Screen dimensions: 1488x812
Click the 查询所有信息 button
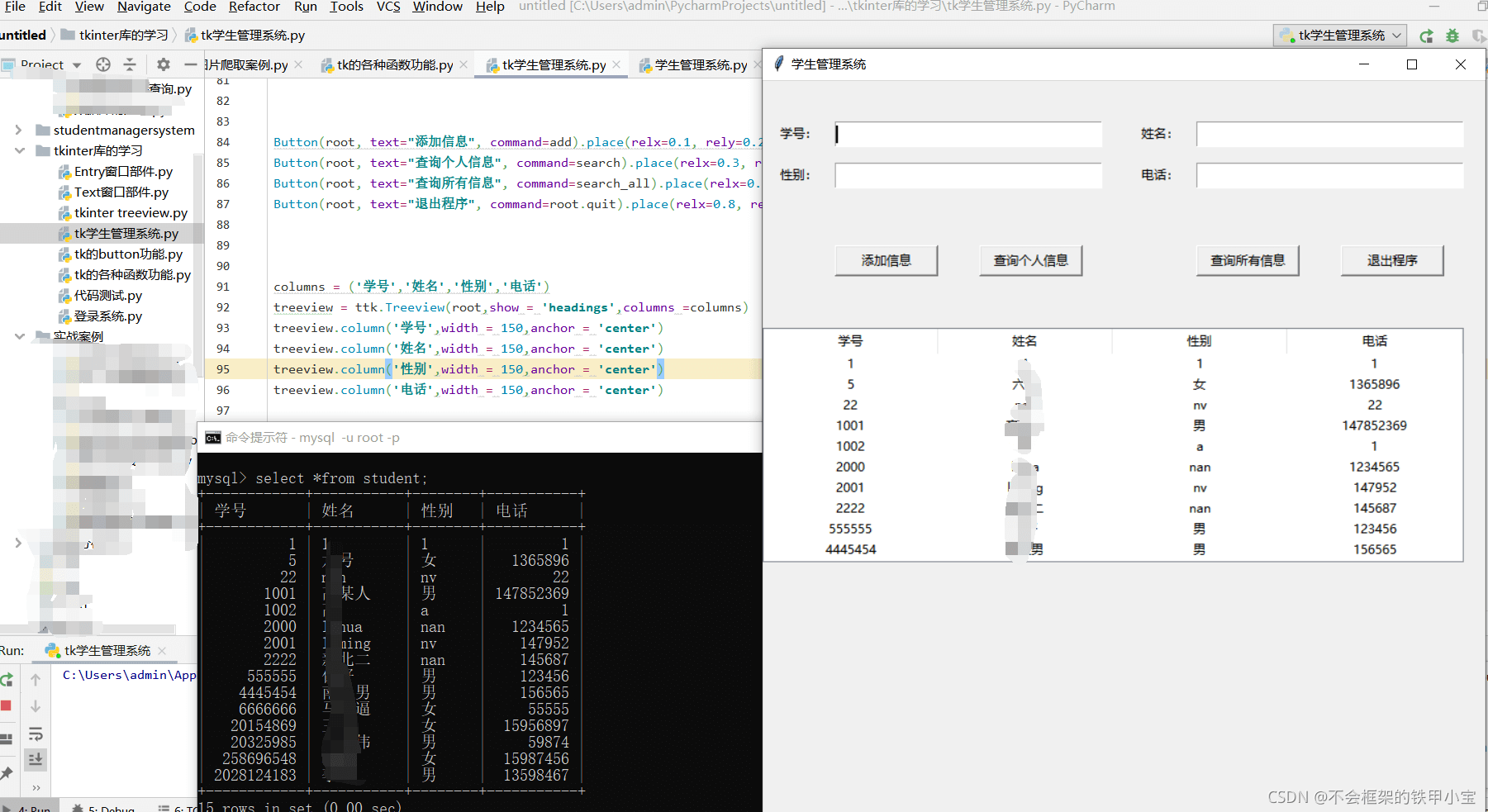pos(1247,260)
